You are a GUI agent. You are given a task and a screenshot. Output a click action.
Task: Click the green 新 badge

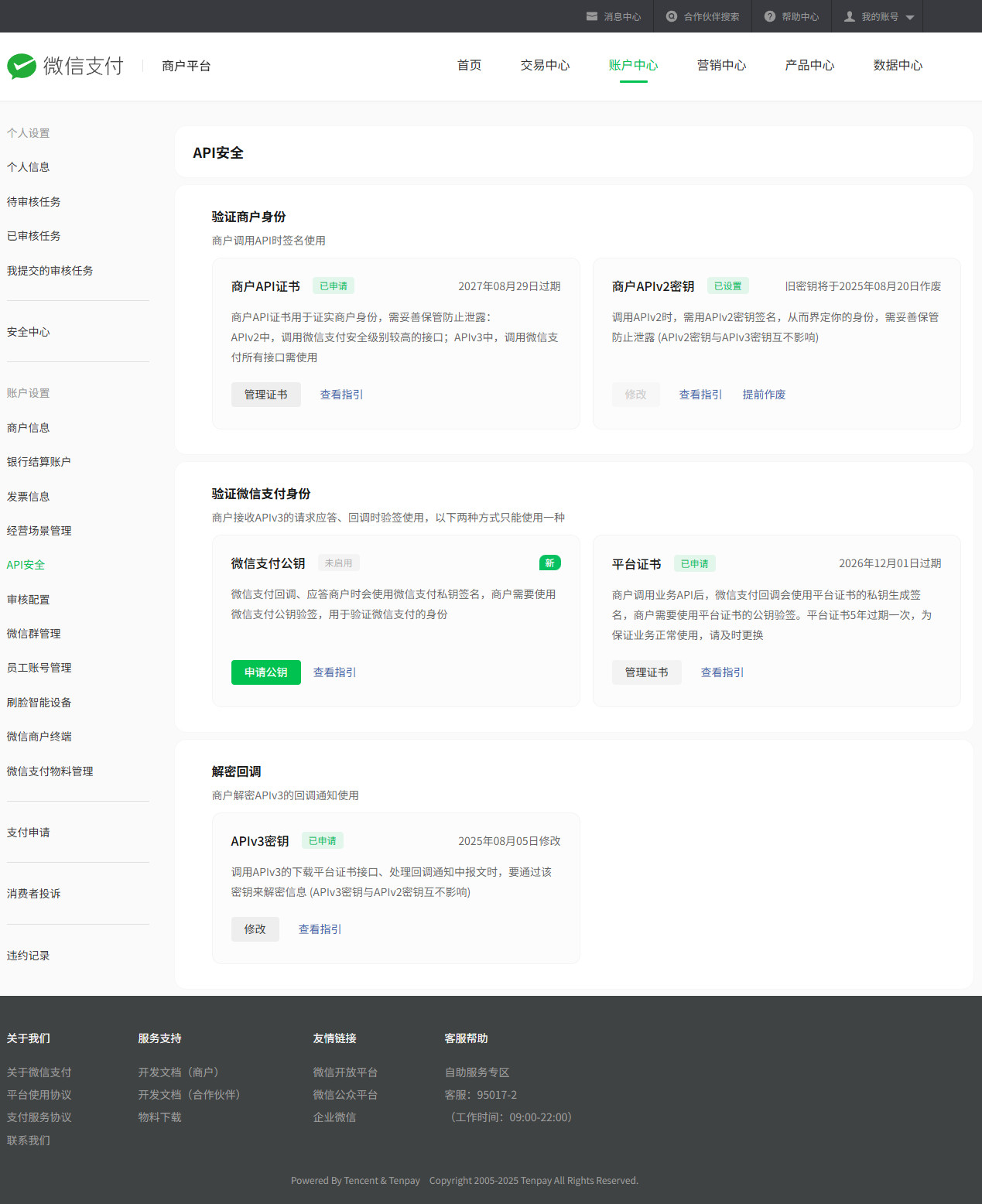click(x=550, y=563)
